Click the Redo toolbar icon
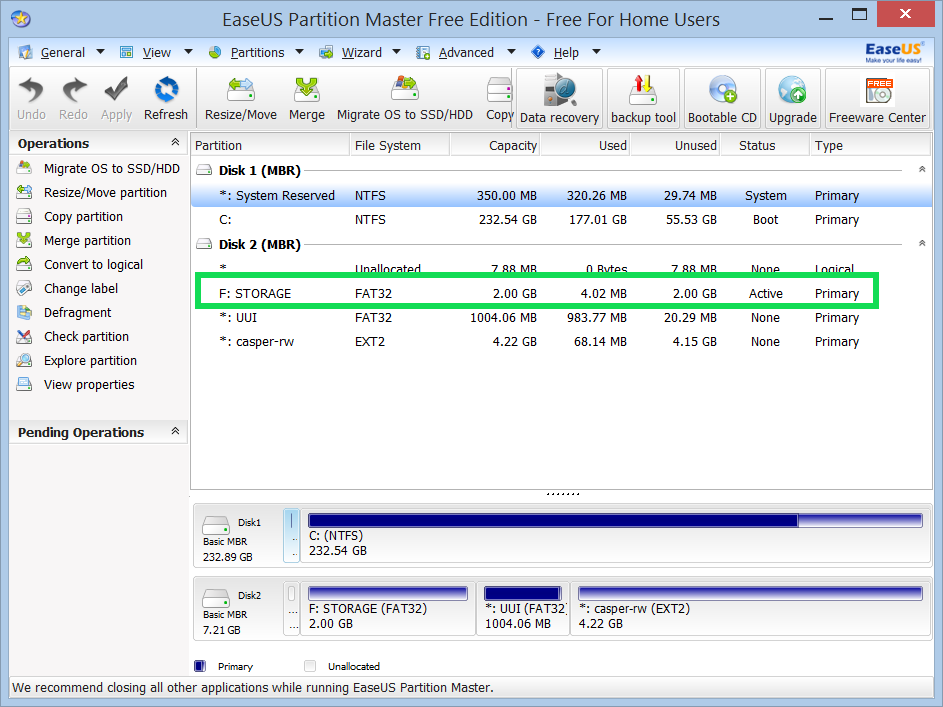The height and width of the screenshot is (707, 943). click(73, 99)
